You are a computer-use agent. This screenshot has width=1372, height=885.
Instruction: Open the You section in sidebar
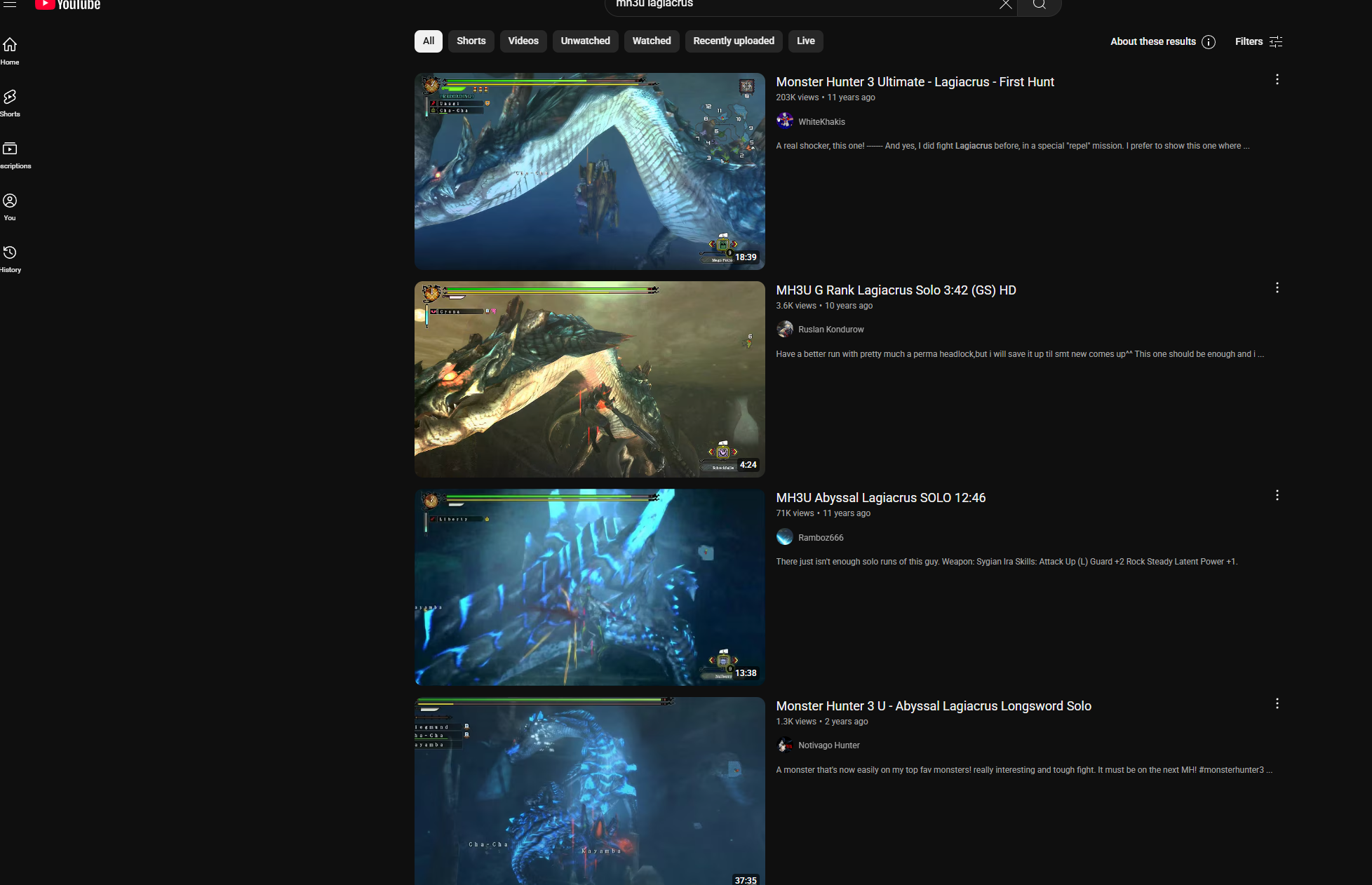[x=10, y=207]
